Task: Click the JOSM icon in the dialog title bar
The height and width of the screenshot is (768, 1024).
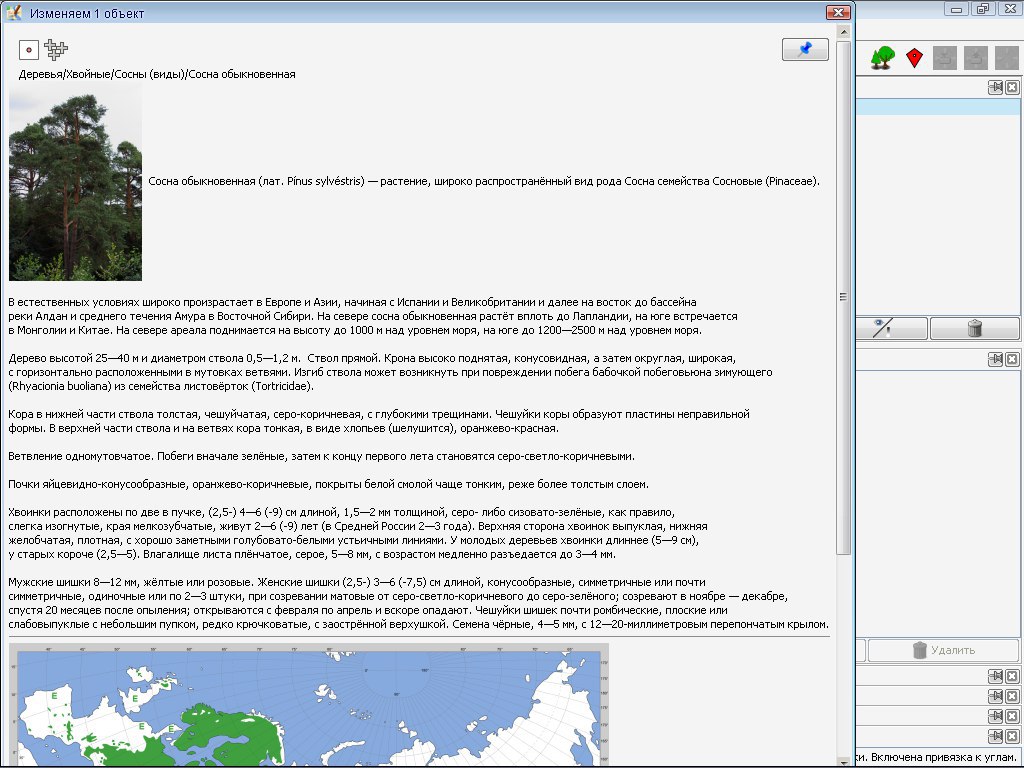Action: click(14, 12)
